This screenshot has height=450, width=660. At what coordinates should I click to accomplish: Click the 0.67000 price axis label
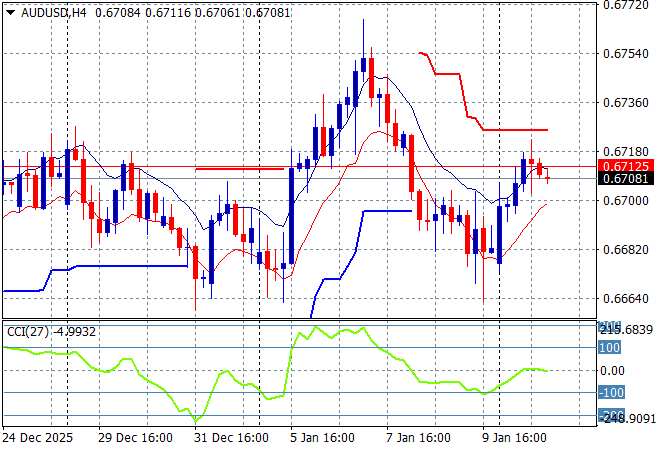click(626, 200)
